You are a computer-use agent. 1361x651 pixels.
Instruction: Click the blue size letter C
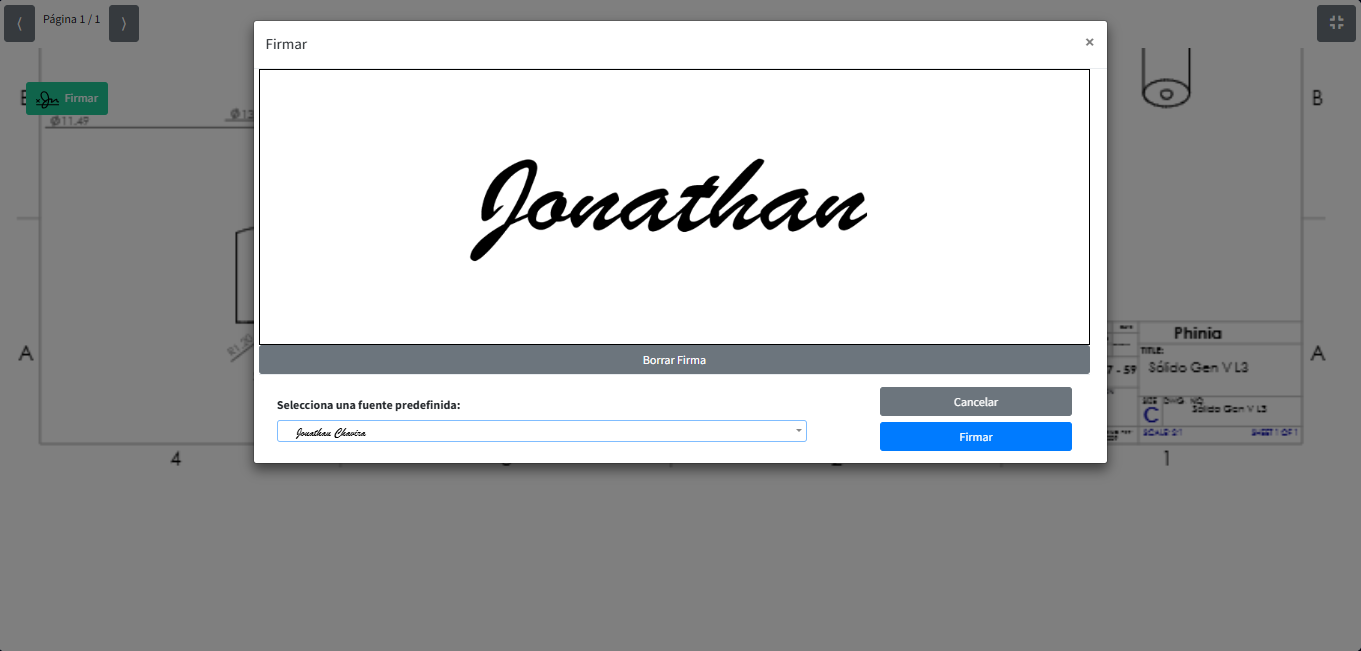click(x=1151, y=414)
